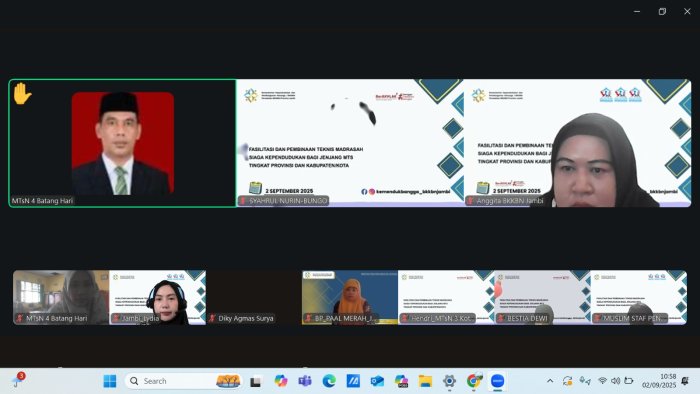Open Microsoft Edge from the taskbar
700x394 pixels.
point(329,381)
